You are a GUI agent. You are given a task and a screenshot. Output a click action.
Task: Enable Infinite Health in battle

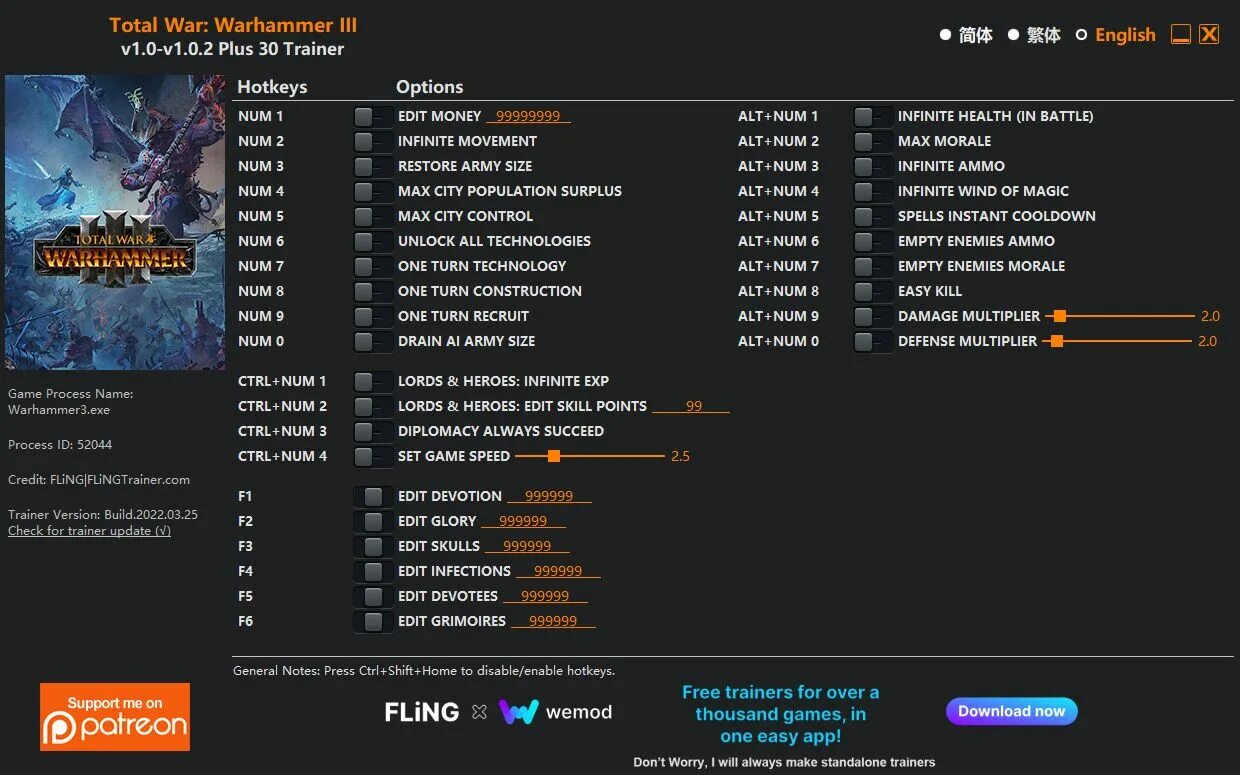[x=873, y=116]
